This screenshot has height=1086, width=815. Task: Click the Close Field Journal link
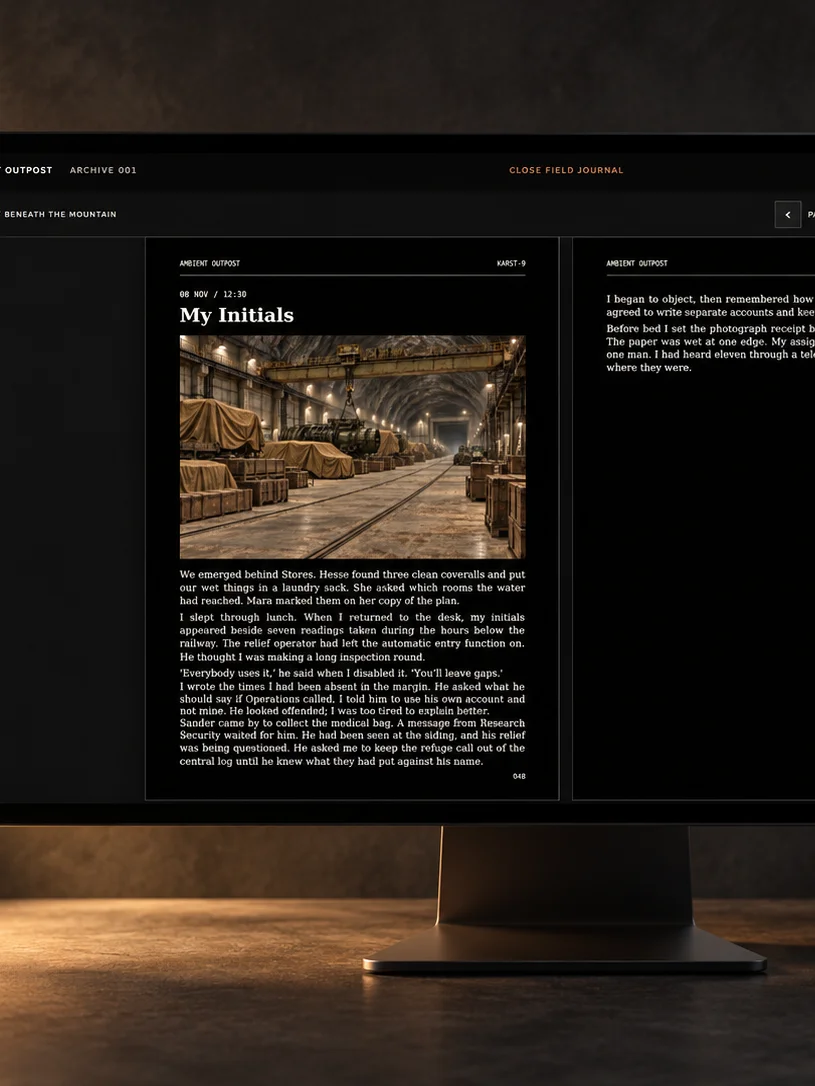point(566,170)
